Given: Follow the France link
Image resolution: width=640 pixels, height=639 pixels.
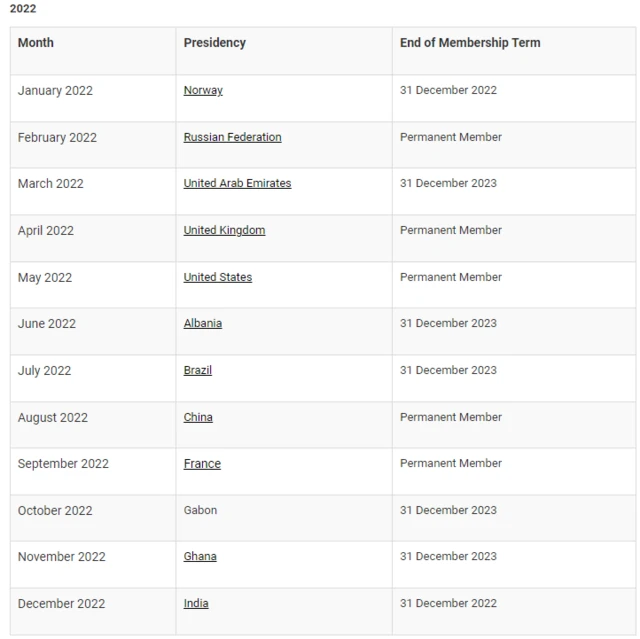Looking at the screenshot, I should pyautogui.click(x=202, y=464).
